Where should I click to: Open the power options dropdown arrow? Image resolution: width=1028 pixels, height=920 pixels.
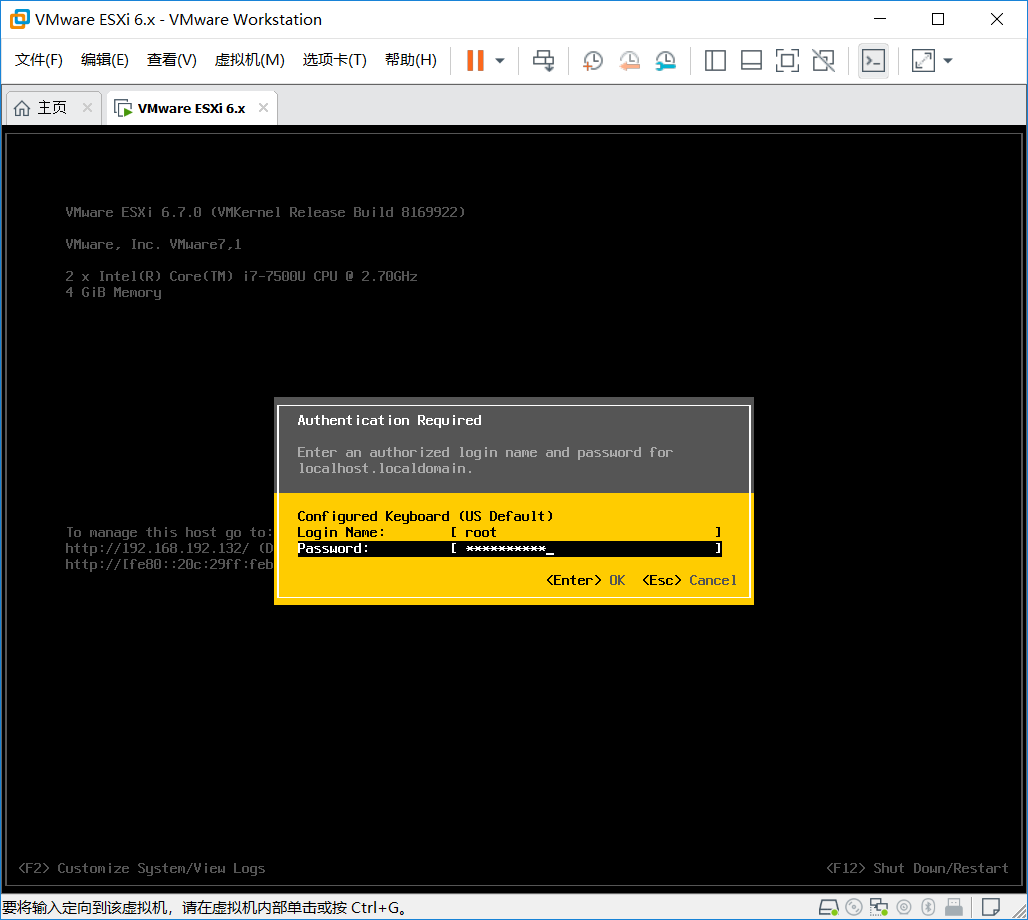click(x=500, y=61)
